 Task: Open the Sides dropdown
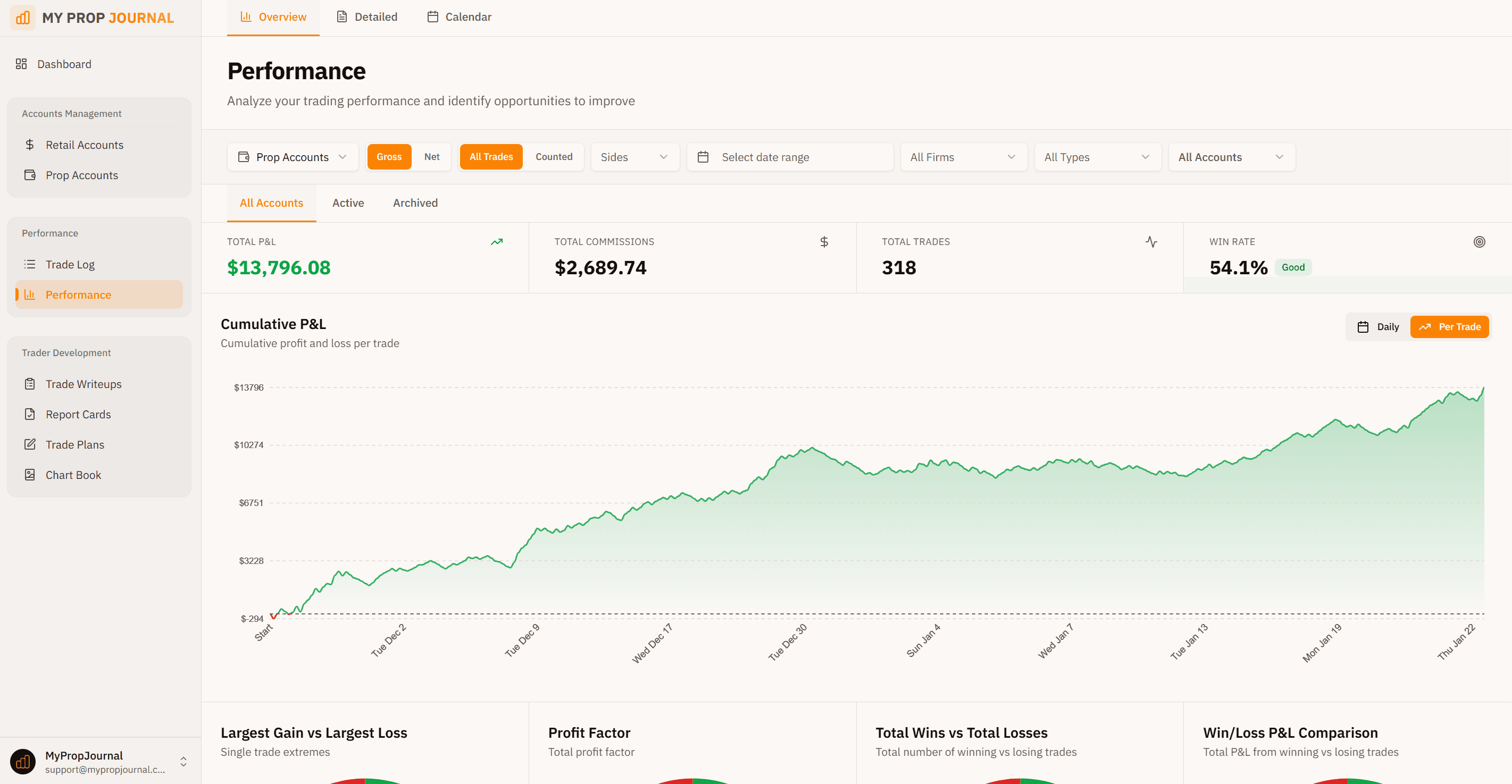coord(635,157)
